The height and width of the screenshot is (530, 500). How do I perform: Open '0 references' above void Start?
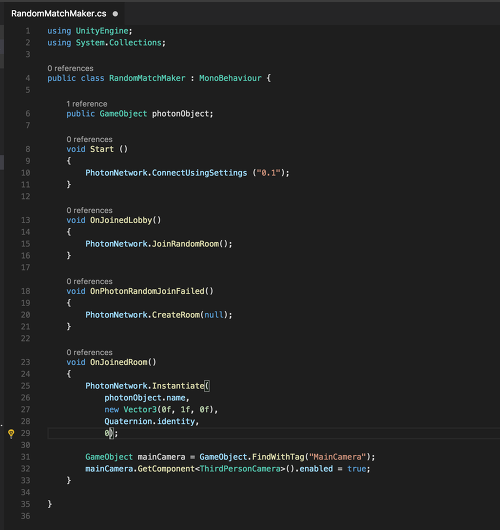(89, 139)
